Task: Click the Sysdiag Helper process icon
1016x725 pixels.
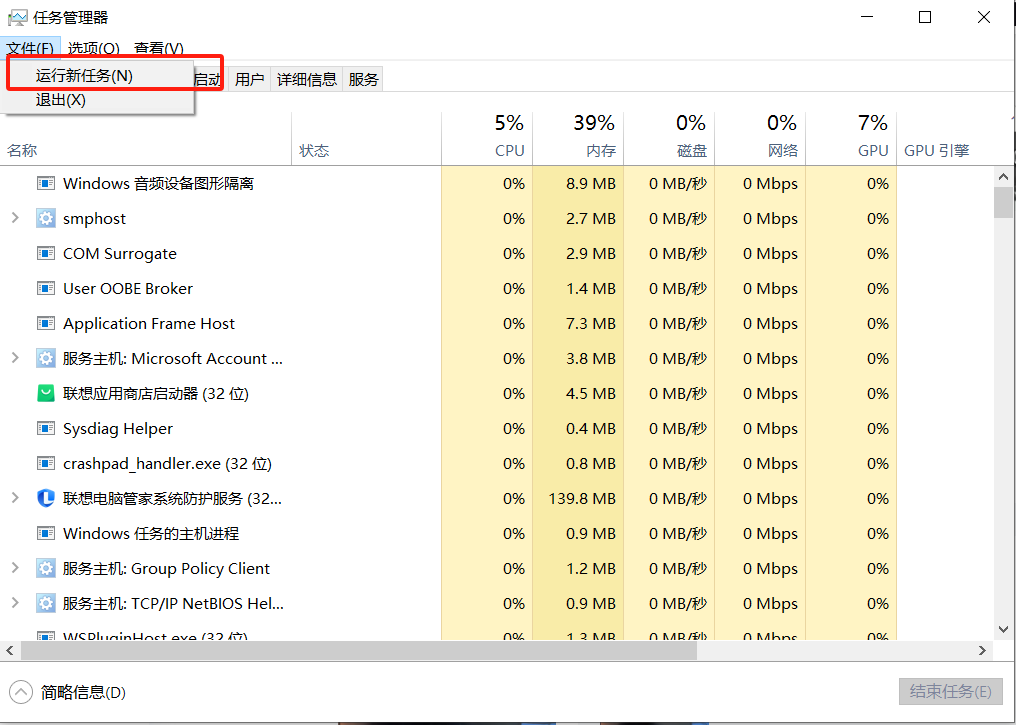Action: [45, 428]
